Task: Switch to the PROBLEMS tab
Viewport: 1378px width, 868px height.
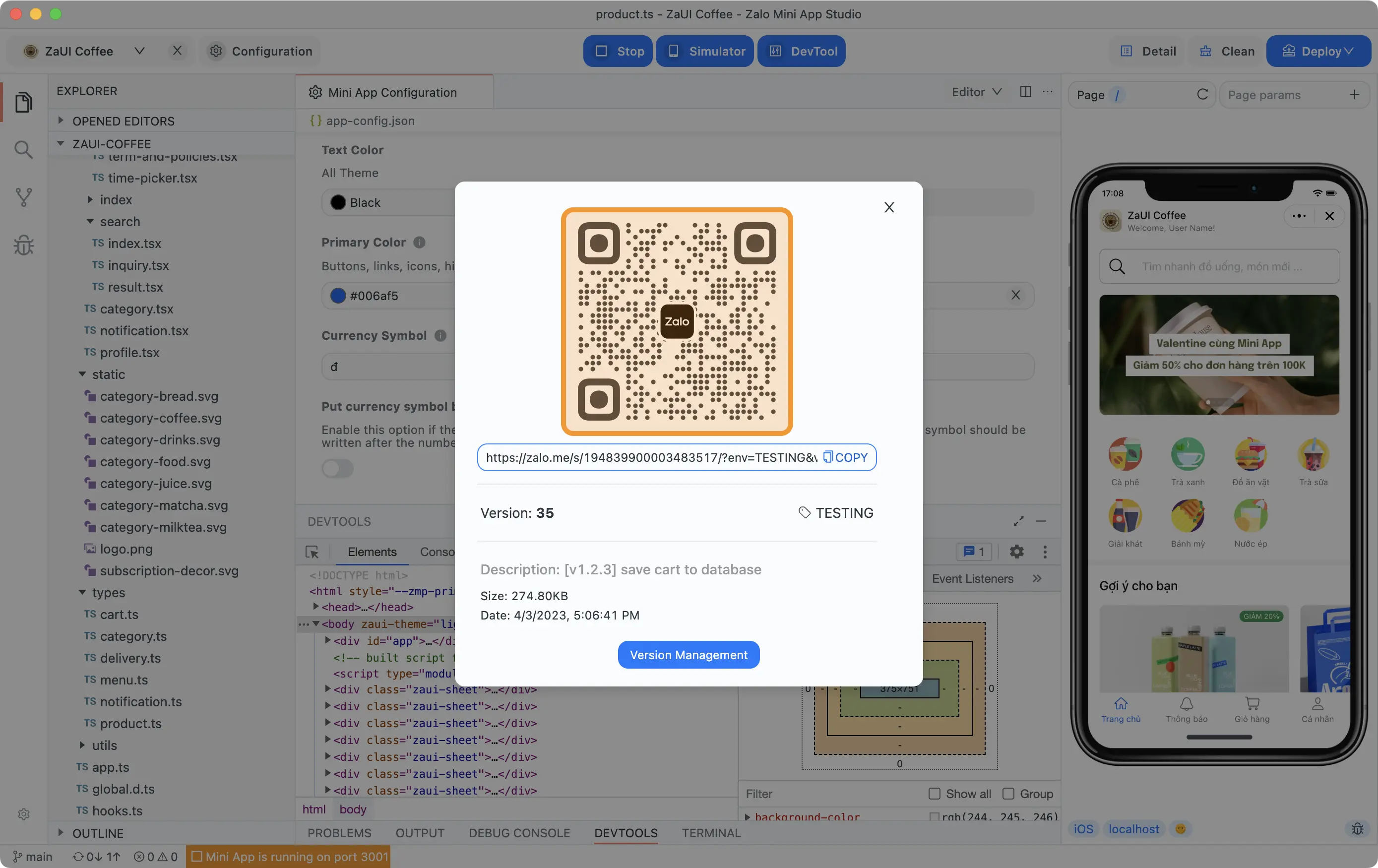Action: 339,832
